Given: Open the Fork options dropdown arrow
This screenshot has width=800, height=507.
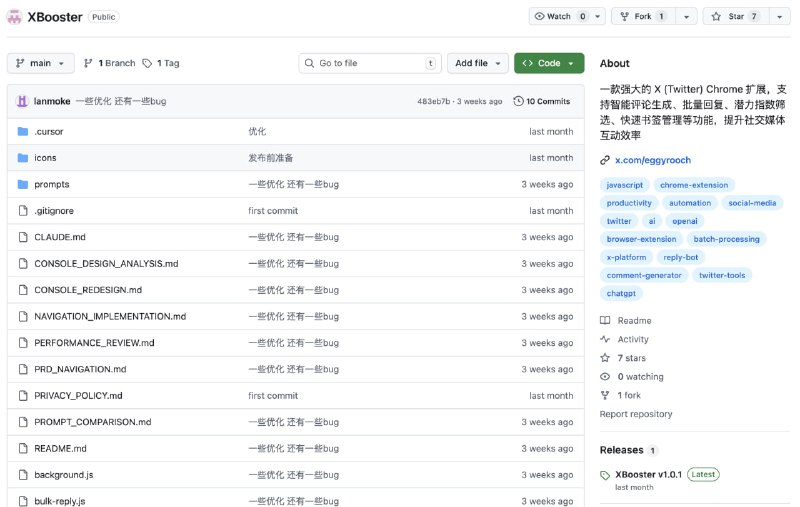Looking at the screenshot, I should pyautogui.click(x=686, y=16).
